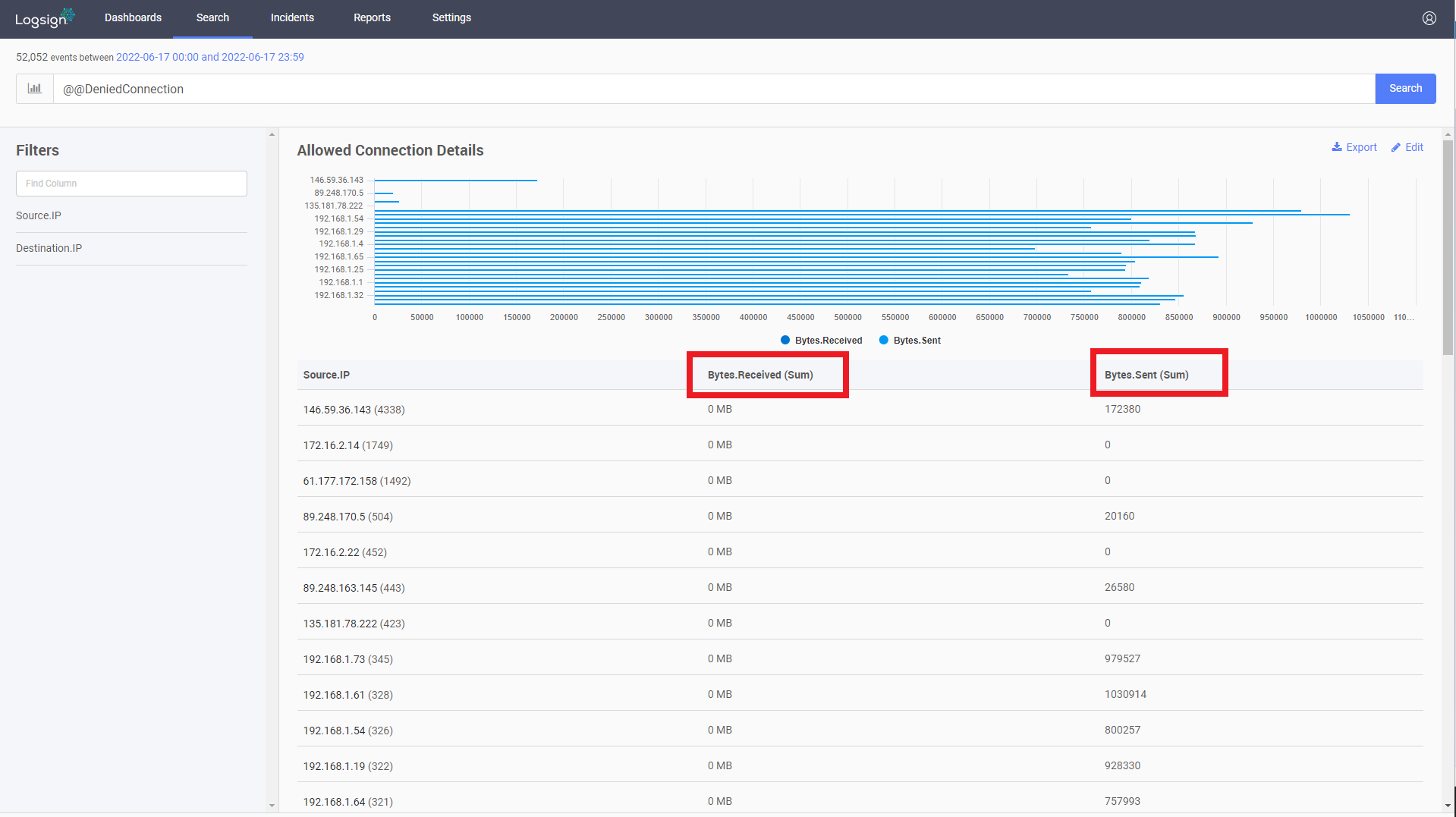Click the Export download icon
This screenshot has width=1456, height=817.
1337,147
